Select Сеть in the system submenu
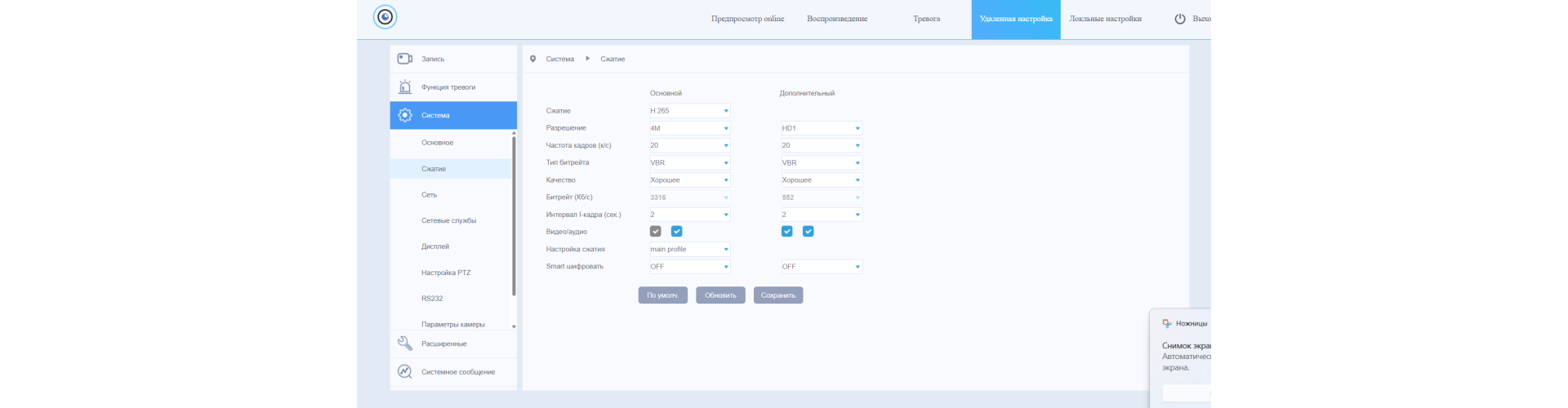Viewport: 1568px width, 408px height. (430, 195)
